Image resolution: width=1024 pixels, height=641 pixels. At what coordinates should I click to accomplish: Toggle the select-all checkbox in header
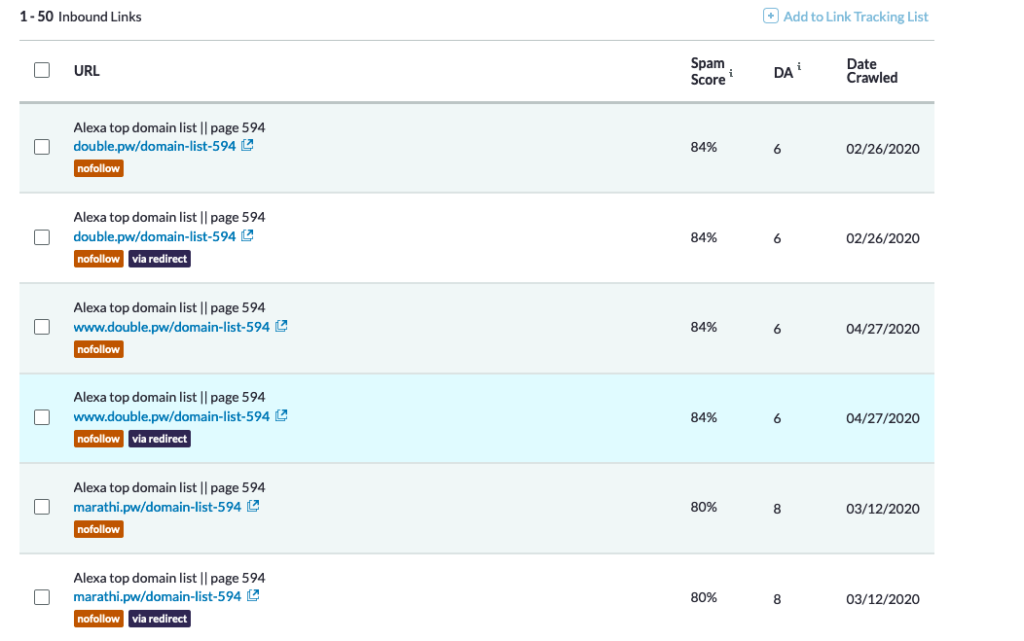coord(42,70)
